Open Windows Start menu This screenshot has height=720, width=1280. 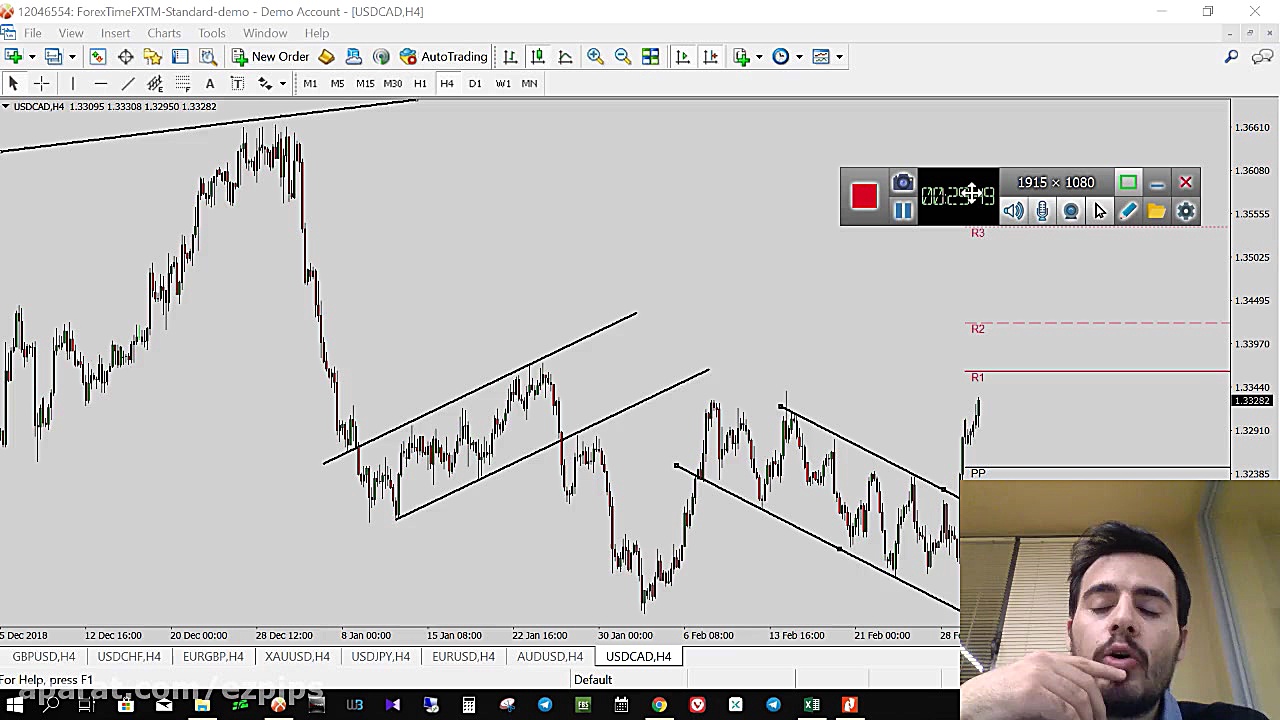(x=14, y=705)
